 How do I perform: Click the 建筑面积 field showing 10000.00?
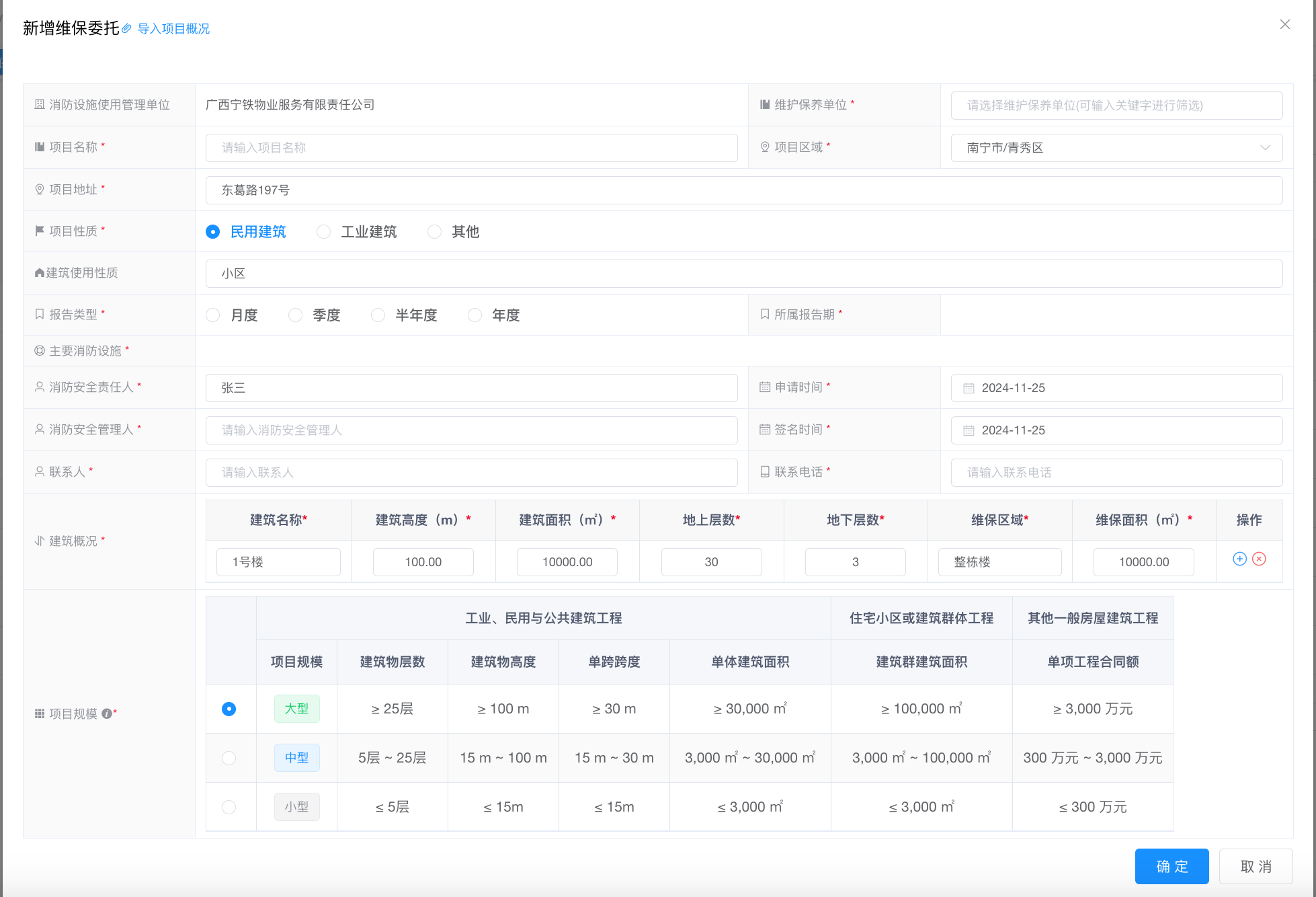[567, 562]
